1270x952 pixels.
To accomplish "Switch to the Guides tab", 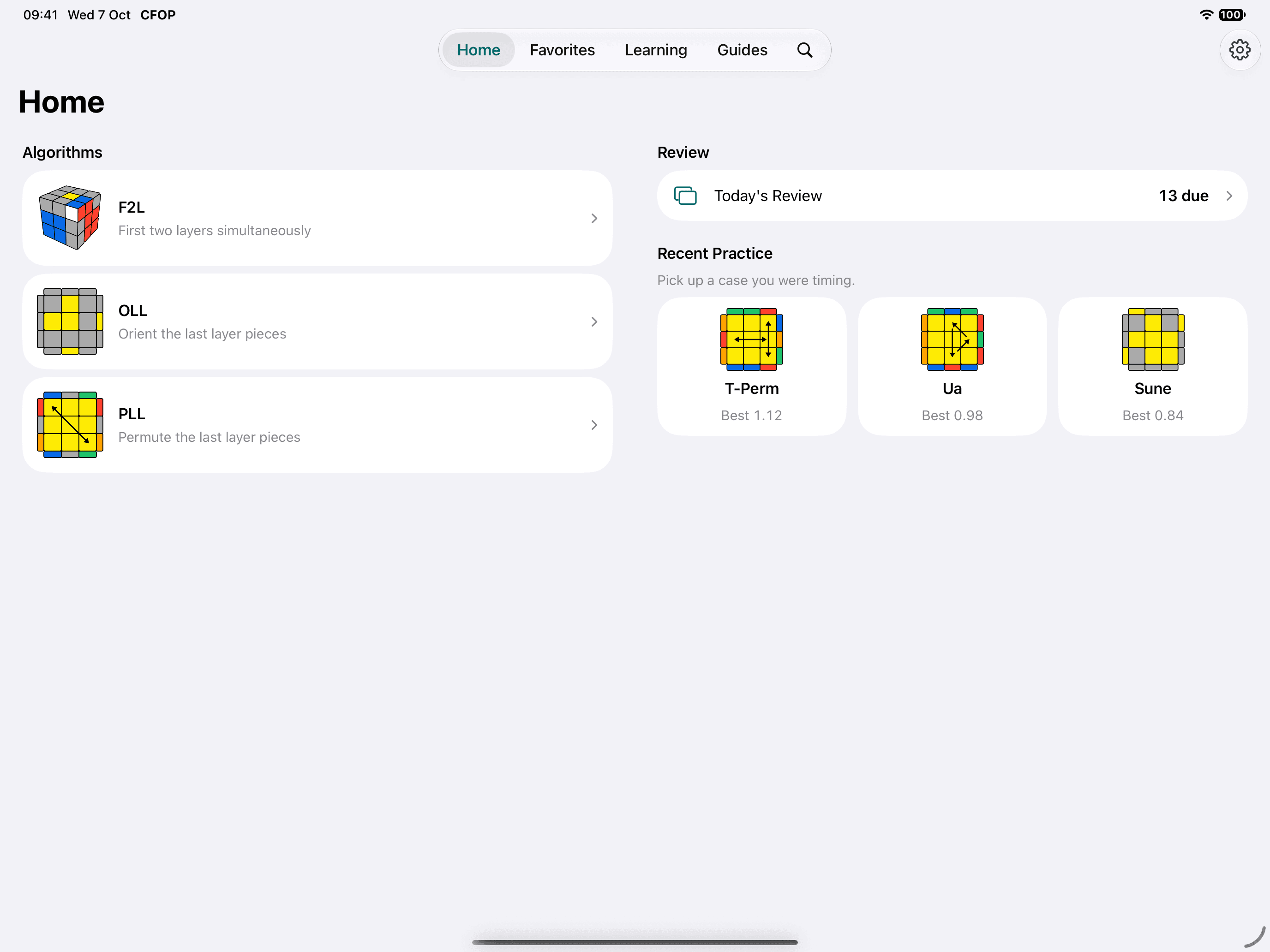I will click(742, 50).
